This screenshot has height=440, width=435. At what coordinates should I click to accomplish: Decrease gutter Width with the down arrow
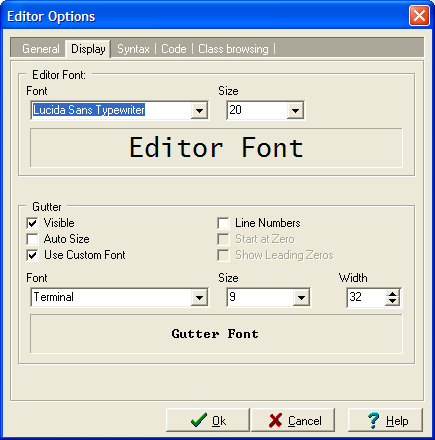click(x=392, y=301)
